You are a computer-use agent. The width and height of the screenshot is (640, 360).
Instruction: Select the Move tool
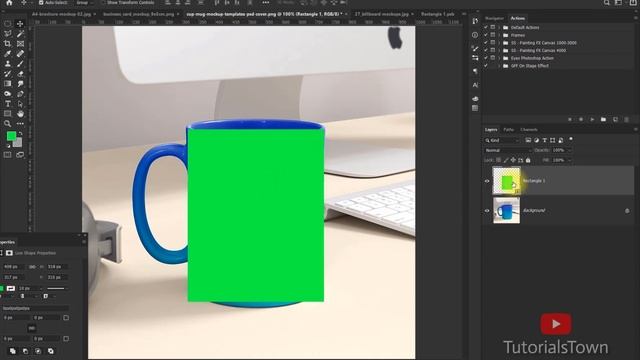(x=20, y=24)
